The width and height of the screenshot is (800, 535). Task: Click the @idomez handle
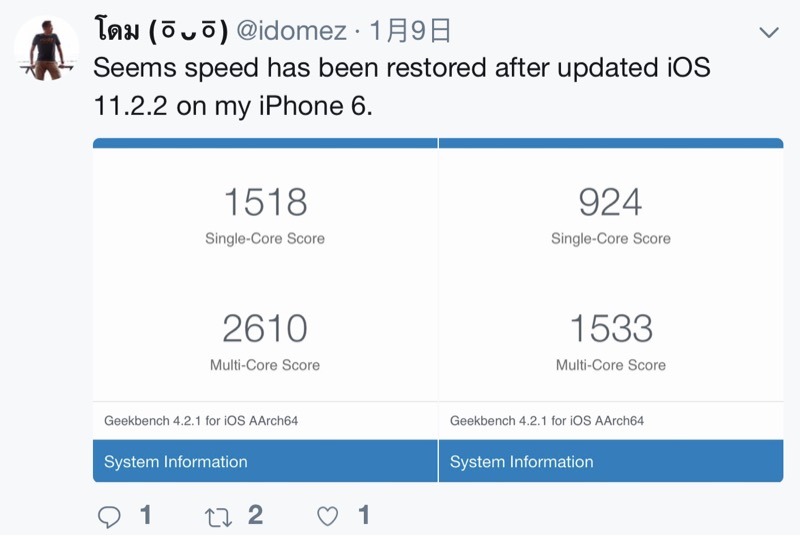tap(294, 32)
